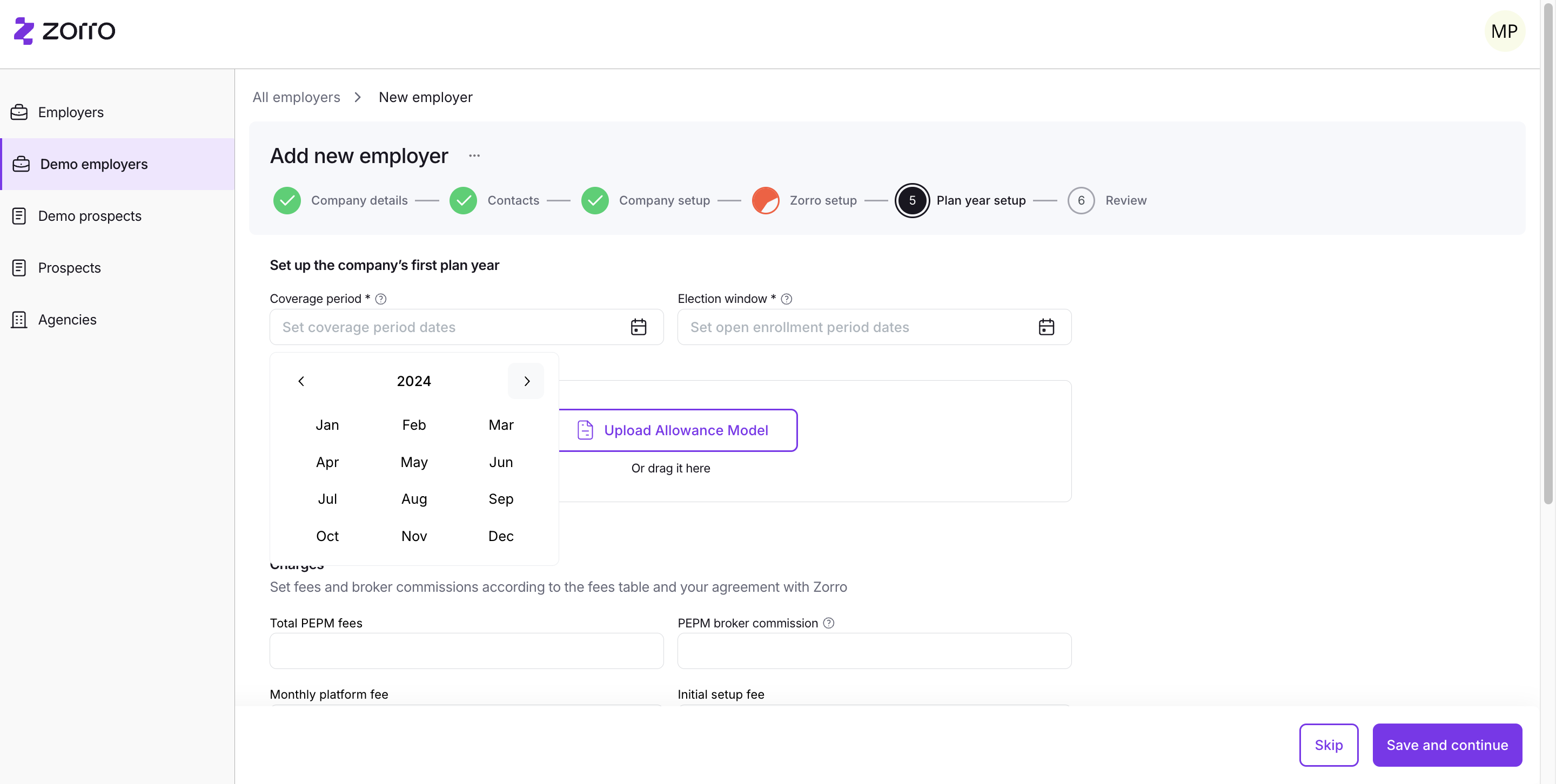Viewport: 1556px width, 784px height.
Task: Choose Dec in the month picker
Action: [501, 536]
